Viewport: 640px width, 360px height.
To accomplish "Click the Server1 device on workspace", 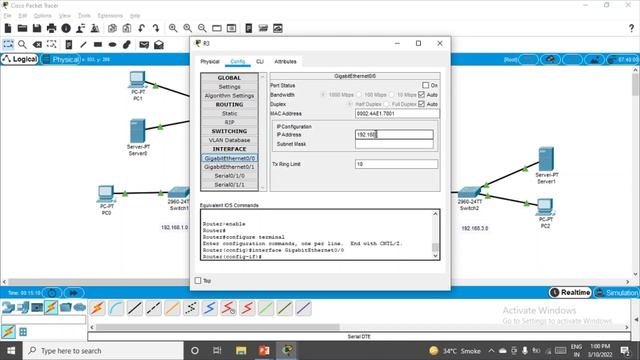I will (546, 159).
